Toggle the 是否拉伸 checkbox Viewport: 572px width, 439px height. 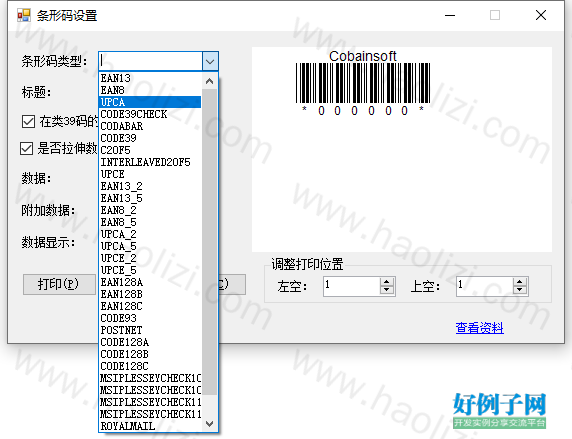26,149
